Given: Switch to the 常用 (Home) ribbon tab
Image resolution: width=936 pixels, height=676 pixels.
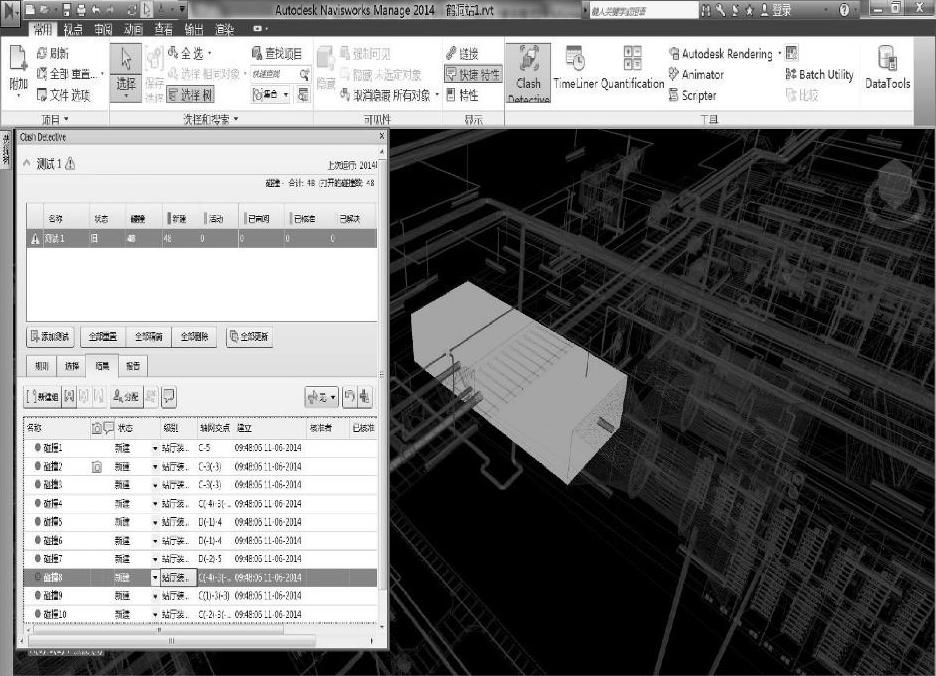Looking at the screenshot, I should tap(42, 30).
